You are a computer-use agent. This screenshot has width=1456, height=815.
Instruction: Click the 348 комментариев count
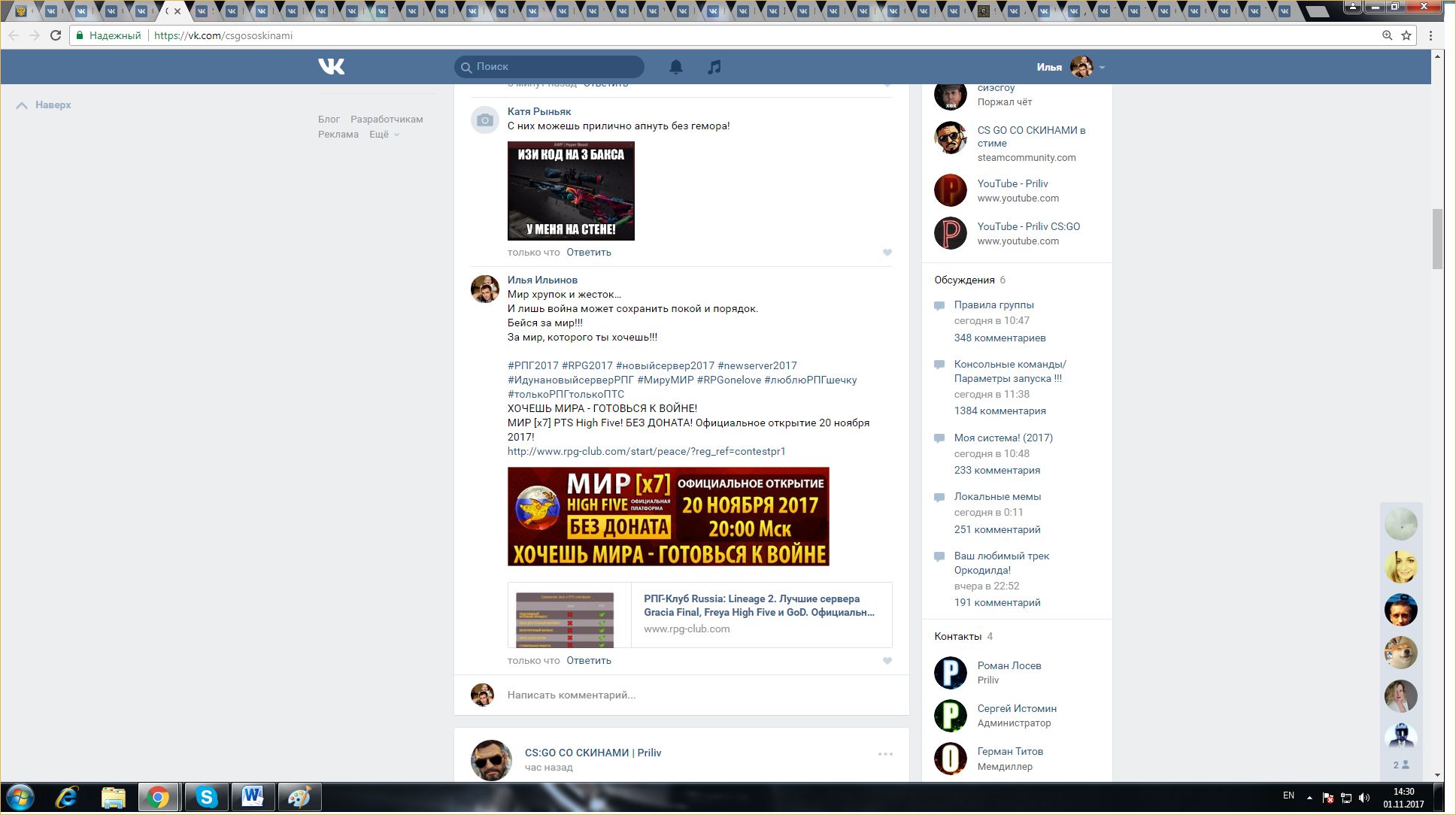pos(999,338)
